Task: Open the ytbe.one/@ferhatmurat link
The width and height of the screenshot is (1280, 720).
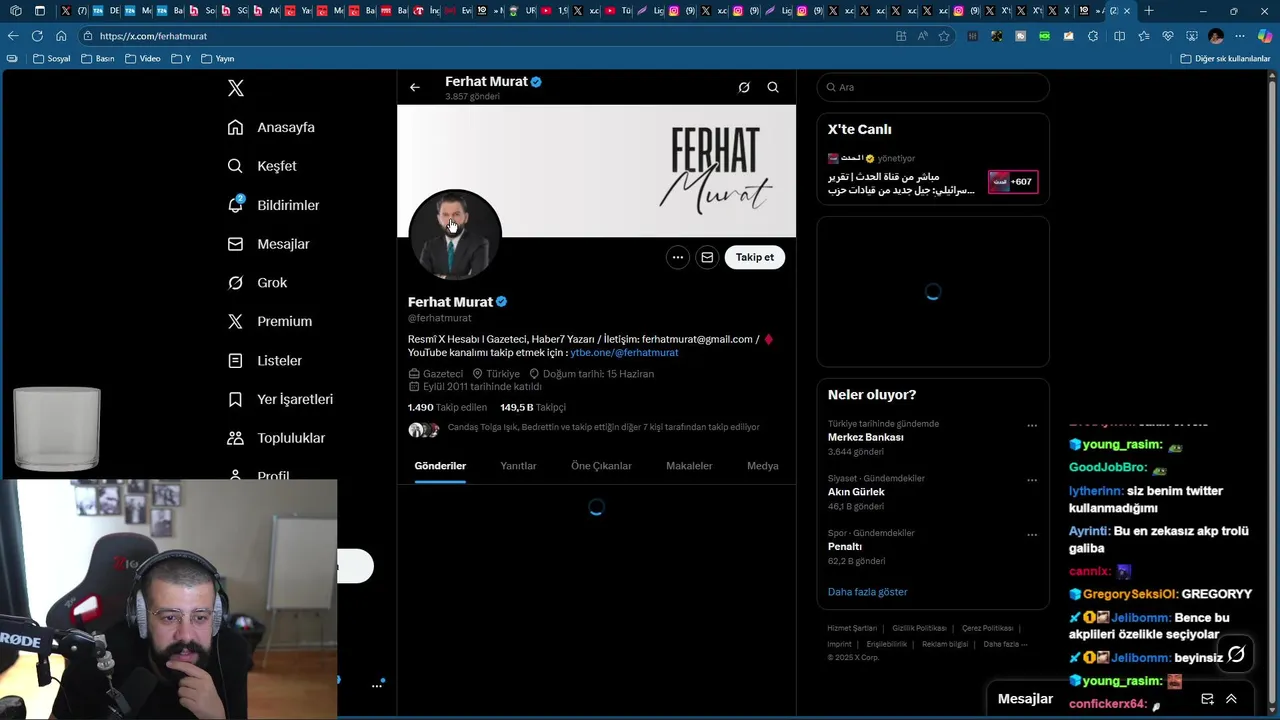Action: coord(624,353)
